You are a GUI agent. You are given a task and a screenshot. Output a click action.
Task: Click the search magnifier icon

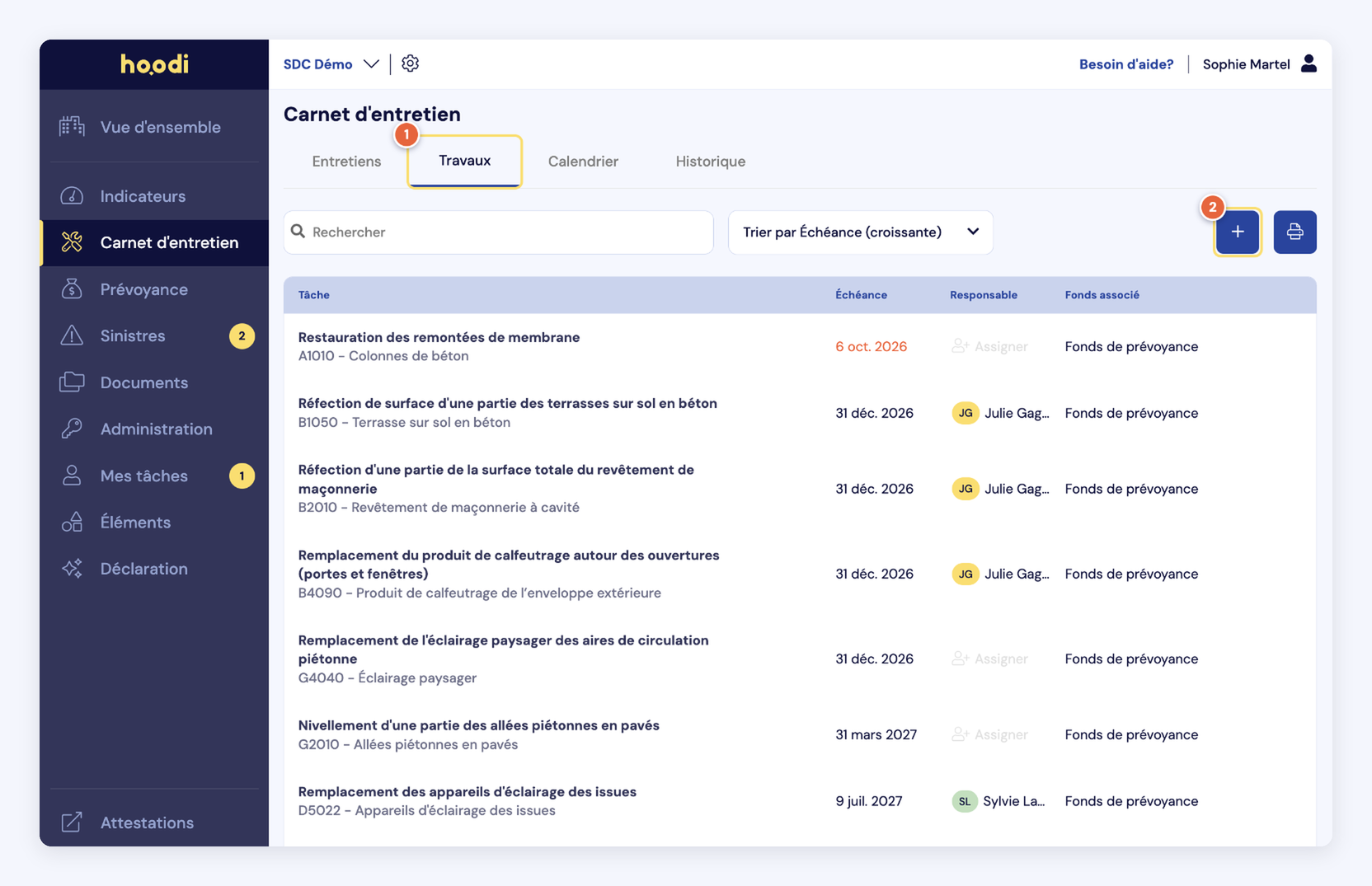pyautogui.click(x=298, y=232)
